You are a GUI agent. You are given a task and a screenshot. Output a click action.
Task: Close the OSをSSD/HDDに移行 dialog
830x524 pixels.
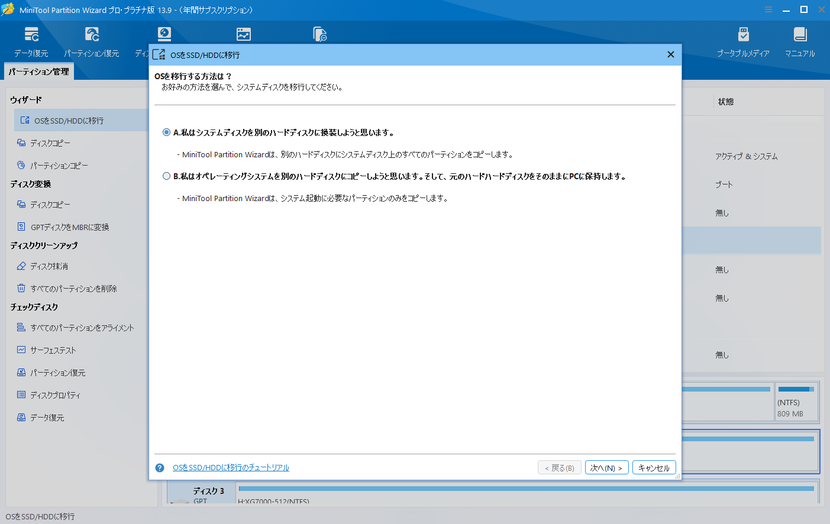click(671, 55)
